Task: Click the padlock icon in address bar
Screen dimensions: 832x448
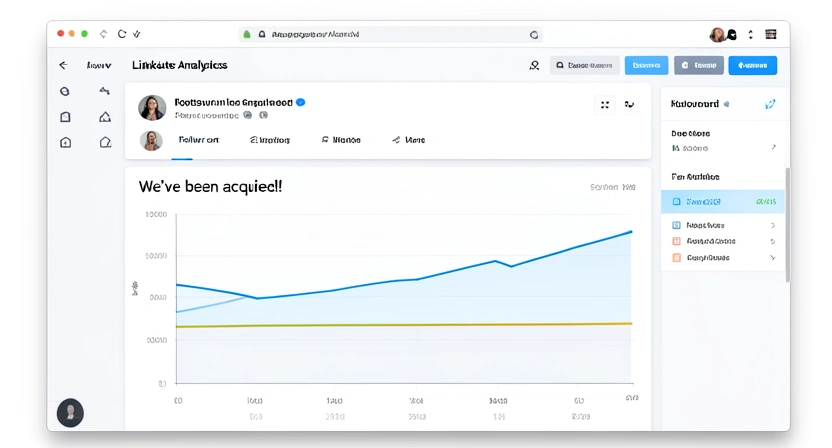Action: (262, 35)
